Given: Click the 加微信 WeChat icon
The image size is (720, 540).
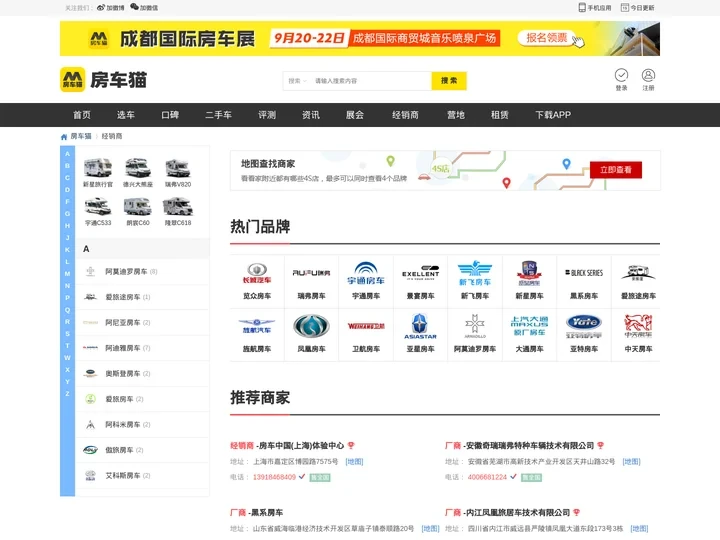Looking at the screenshot, I should point(135,7).
